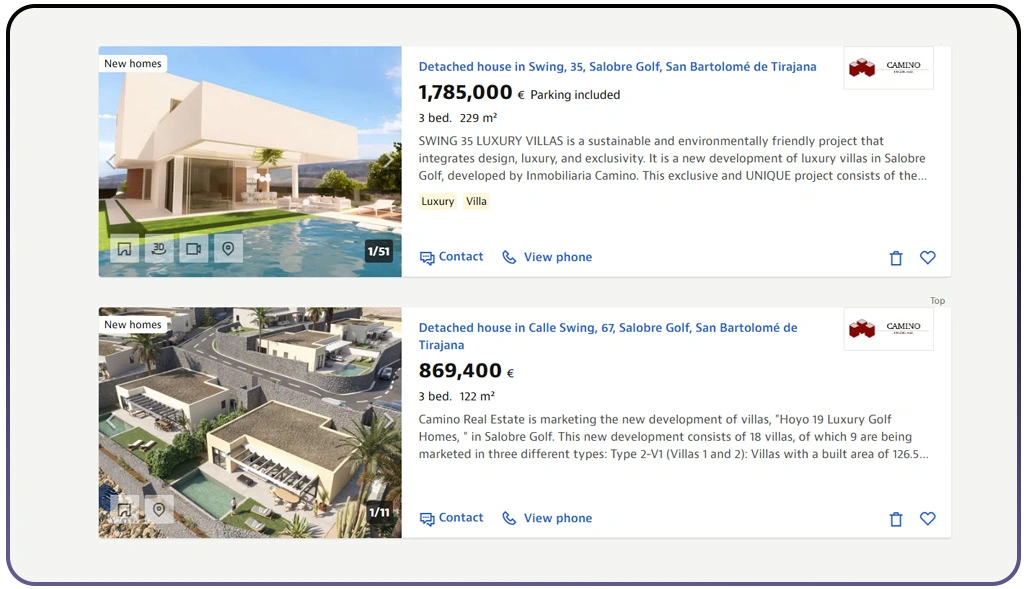The height and width of the screenshot is (589, 1026).
Task: Contact the advertiser of Swing 35 villa
Action: point(452,257)
